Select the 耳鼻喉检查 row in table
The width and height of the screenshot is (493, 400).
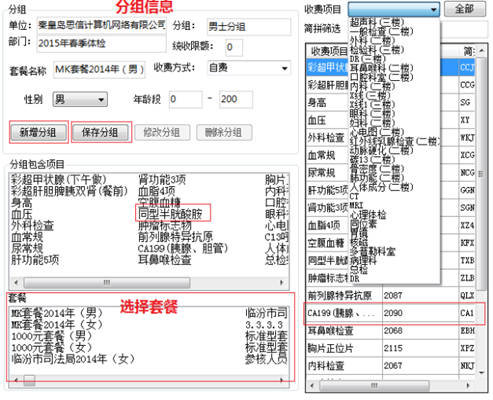click(x=390, y=331)
